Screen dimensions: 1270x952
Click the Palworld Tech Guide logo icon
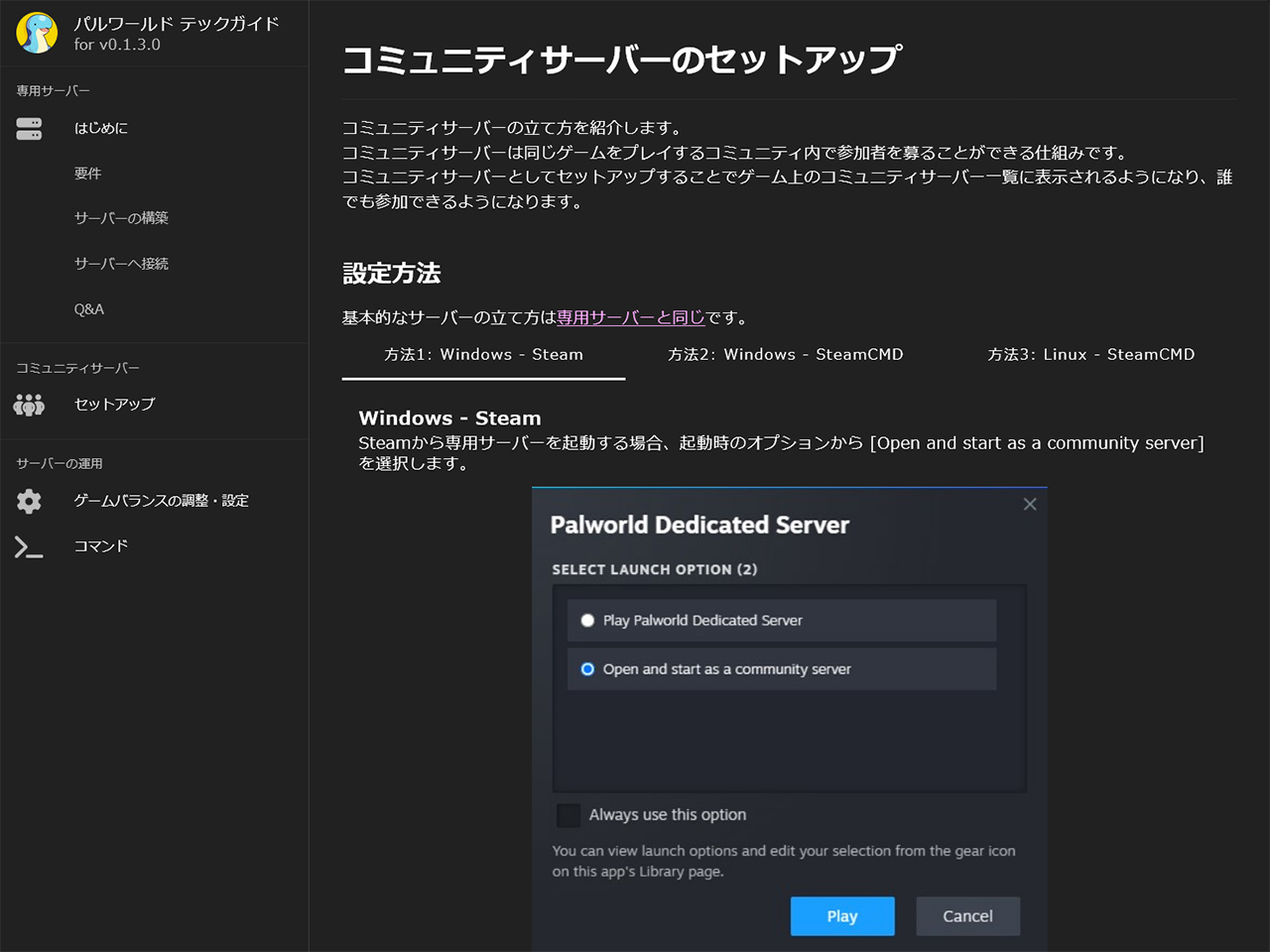[37, 33]
